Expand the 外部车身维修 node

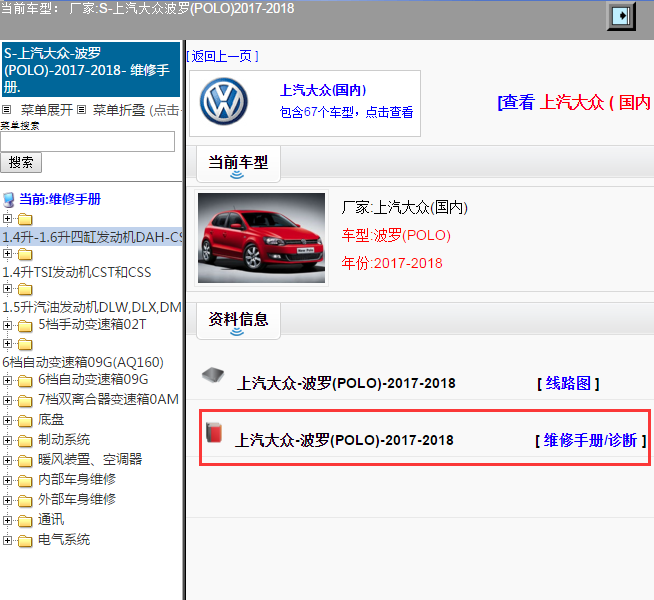coord(7,500)
